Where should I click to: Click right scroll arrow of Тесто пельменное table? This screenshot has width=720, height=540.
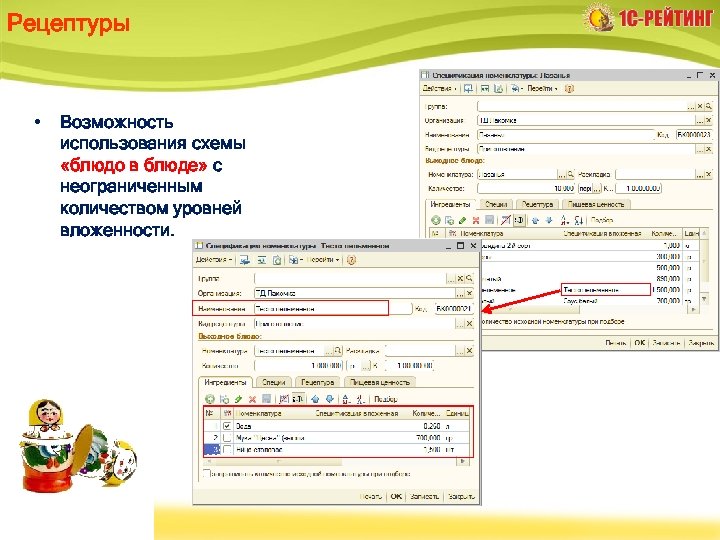click(463, 461)
